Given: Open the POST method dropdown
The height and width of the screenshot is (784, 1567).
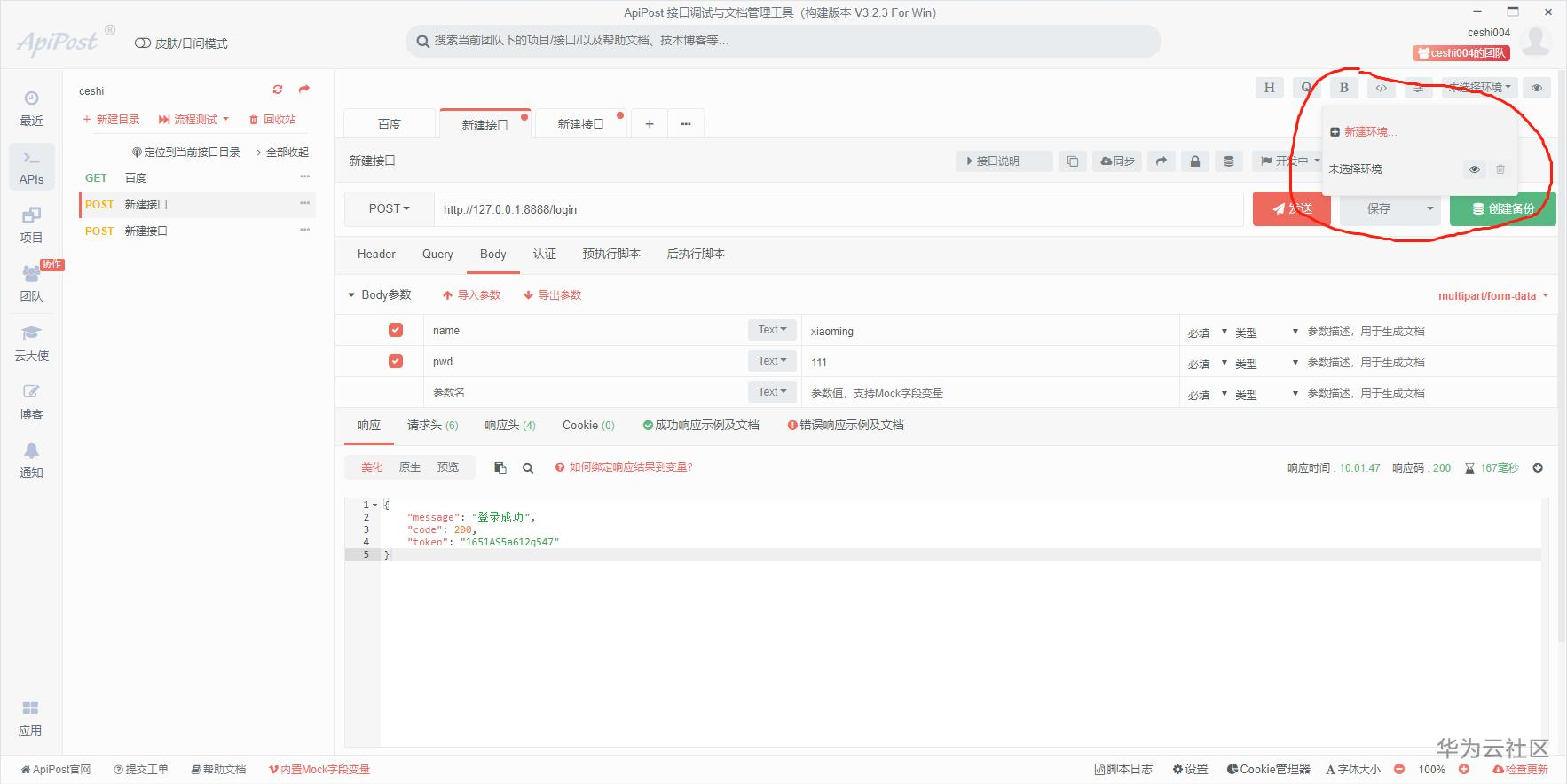Looking at the screenshot, I should click(389, 208).
